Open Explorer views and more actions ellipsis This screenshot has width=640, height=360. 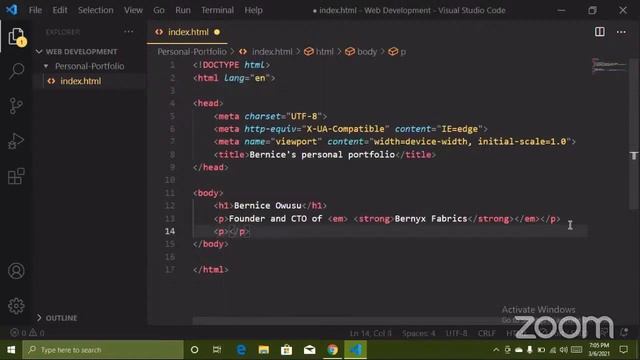(129, 32)
